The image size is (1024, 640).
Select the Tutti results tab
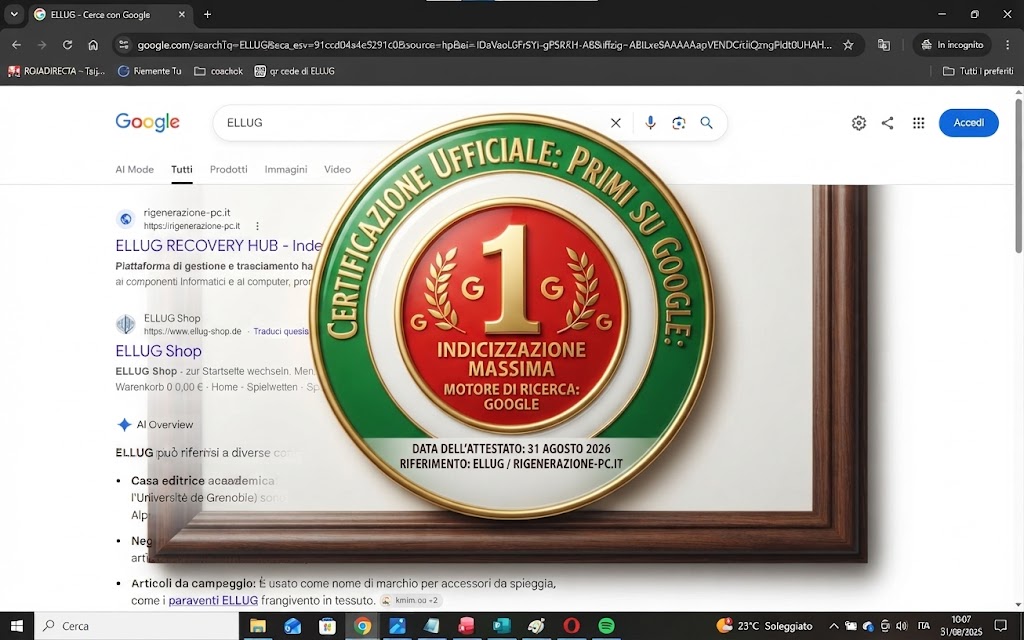coord(182,169)
